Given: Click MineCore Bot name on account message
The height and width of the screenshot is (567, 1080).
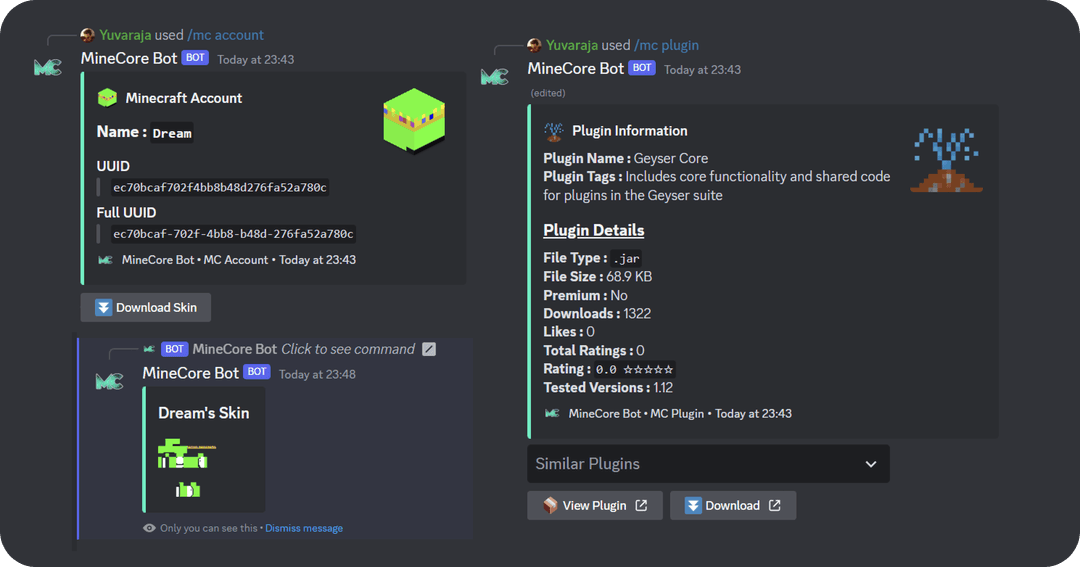Looking at the screenshot, I should point(129,59).
